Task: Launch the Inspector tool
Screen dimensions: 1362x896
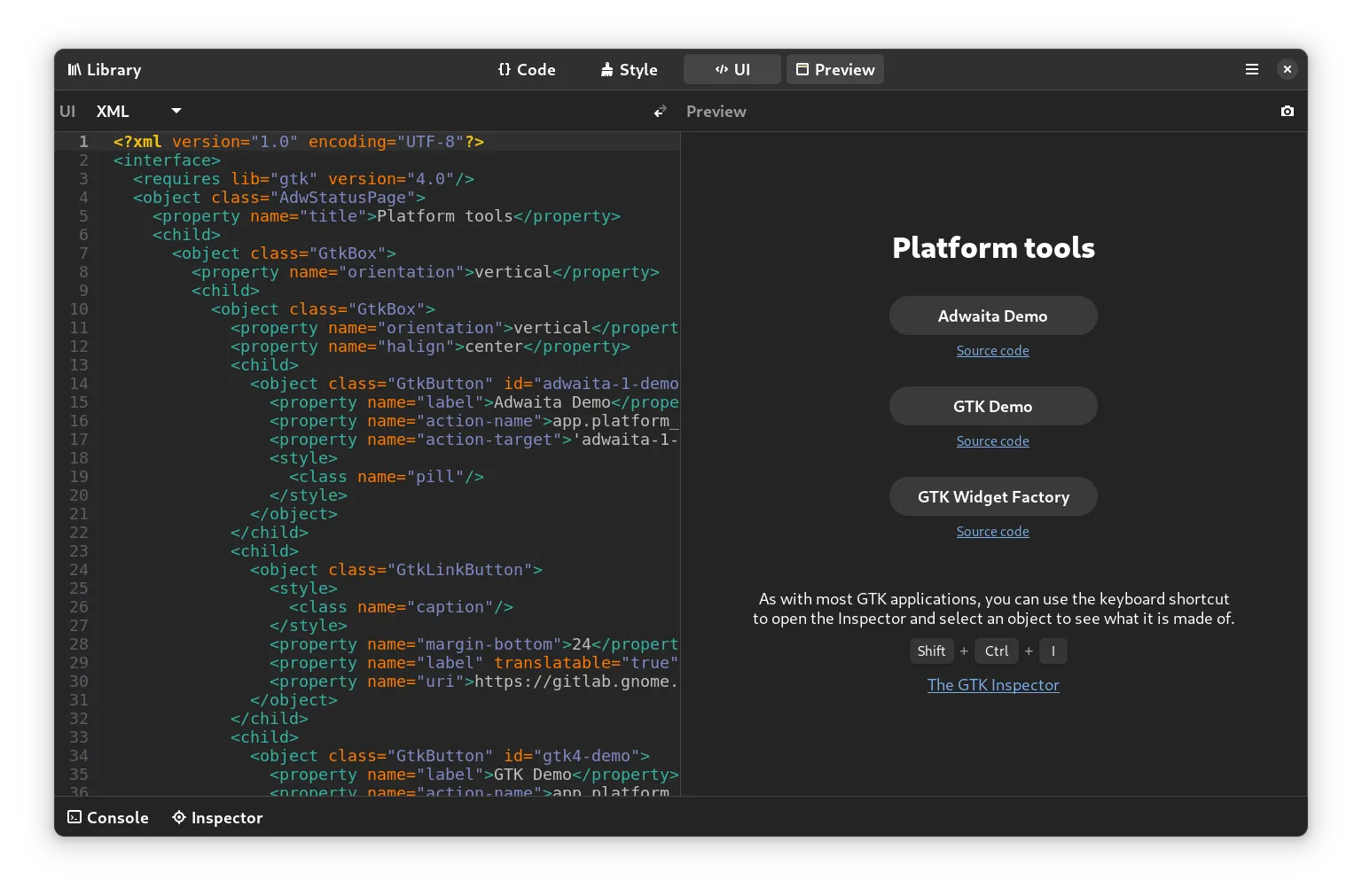Action: click(x=217, y=818)
